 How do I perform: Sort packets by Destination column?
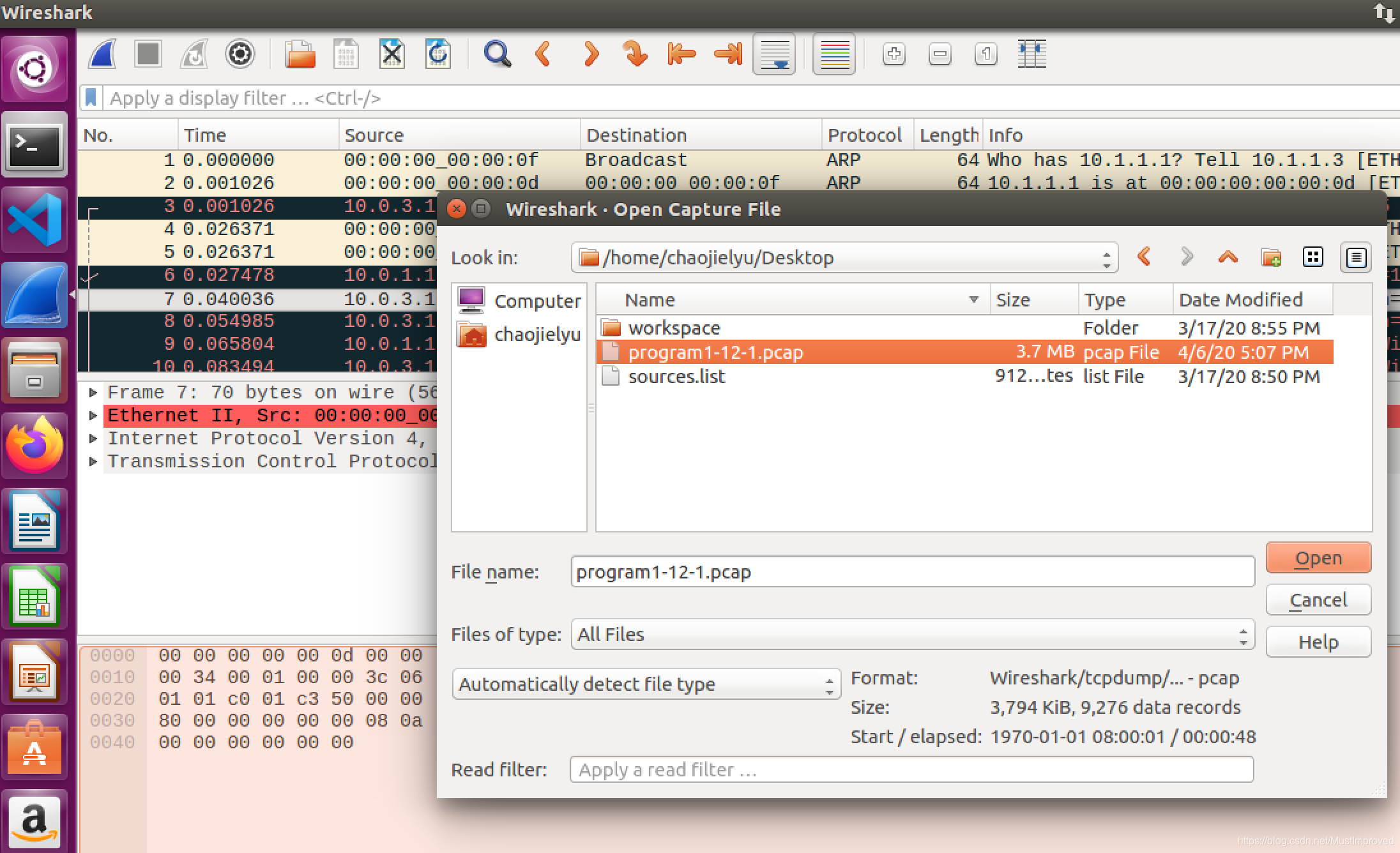[701, 135]
